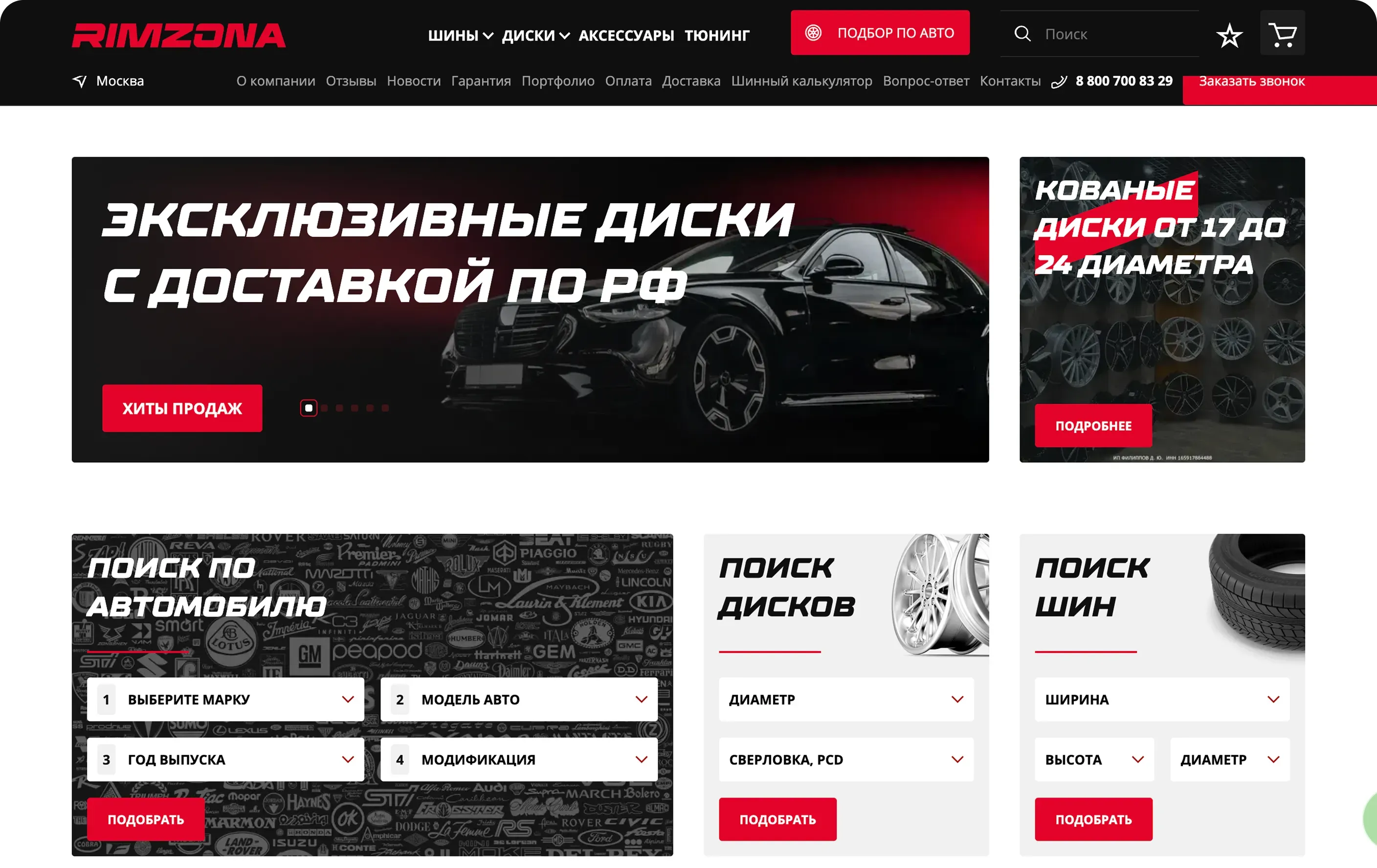Viewport: 1377px width, 868px height.
Task: Click the wheel icon in Подбор по авто
Action: tap(813, 33)
